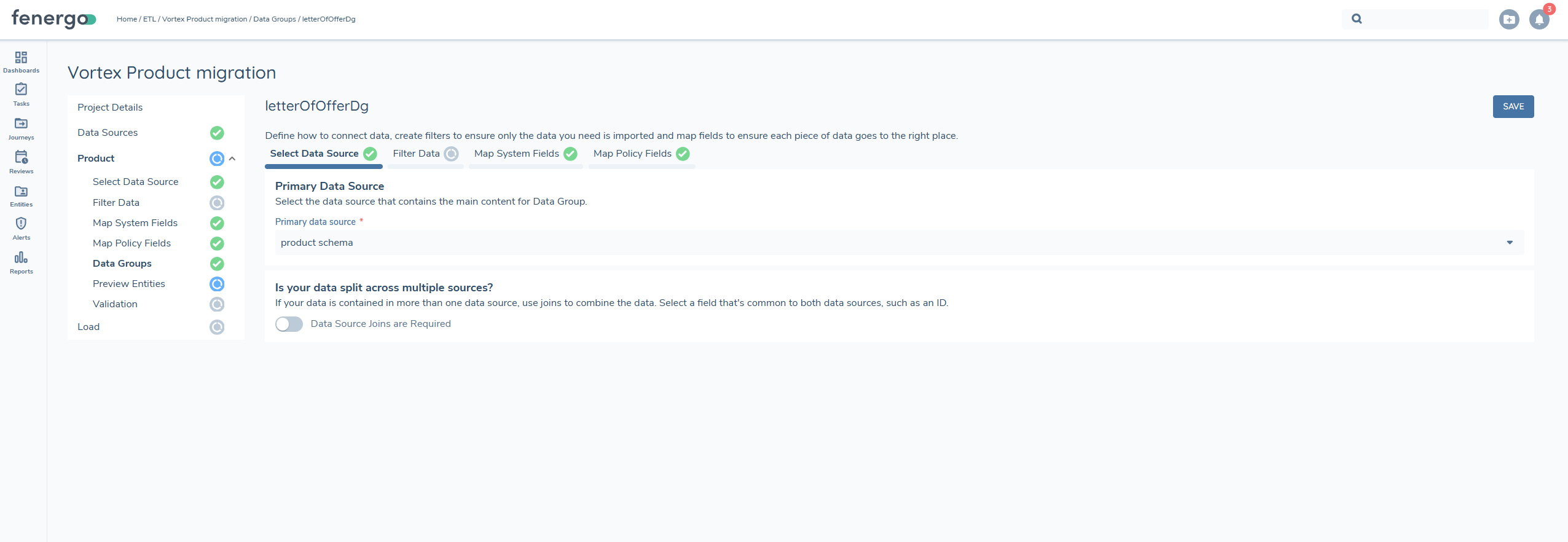Click the add folder icon in header
The height and width of the screenshot is (542, 1568).
1509,20
